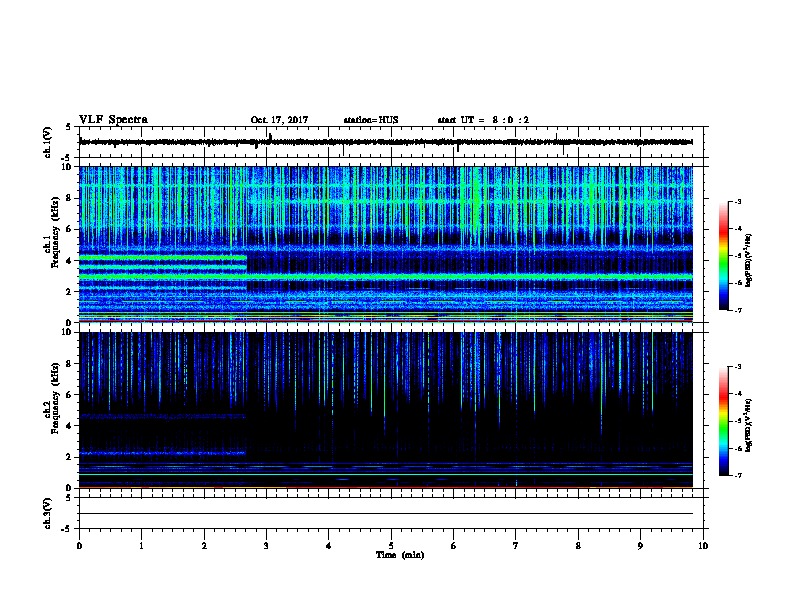The image size is (792, 612).
Task: Click the "Time (min)" x-axis label
Action: click(x=400, y=555)
